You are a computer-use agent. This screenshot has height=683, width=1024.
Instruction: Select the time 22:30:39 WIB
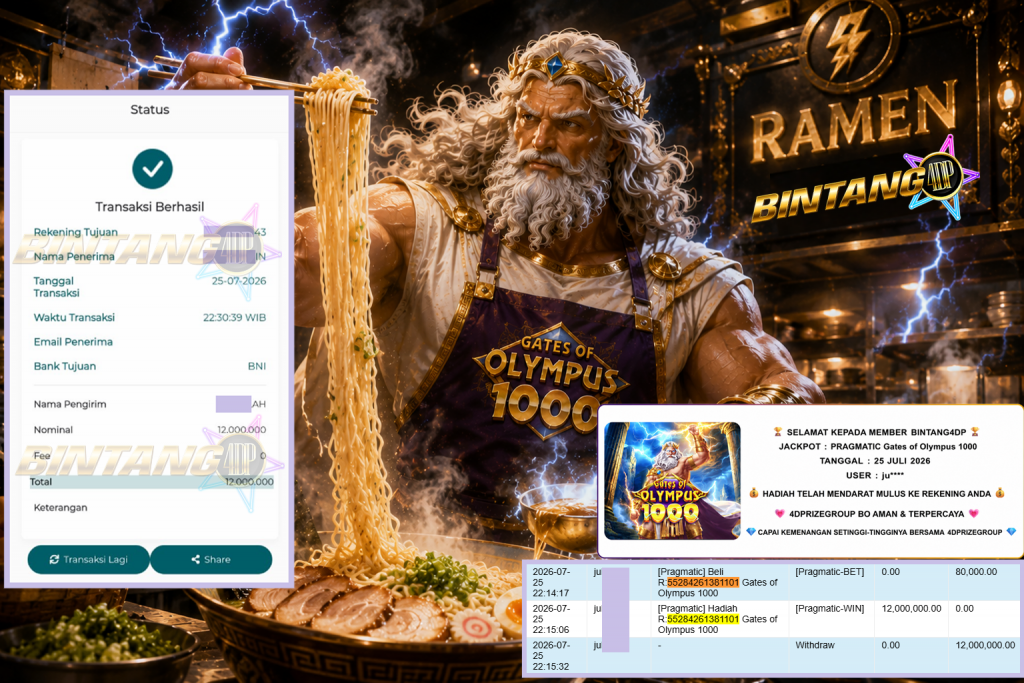(x=234, y=317)
